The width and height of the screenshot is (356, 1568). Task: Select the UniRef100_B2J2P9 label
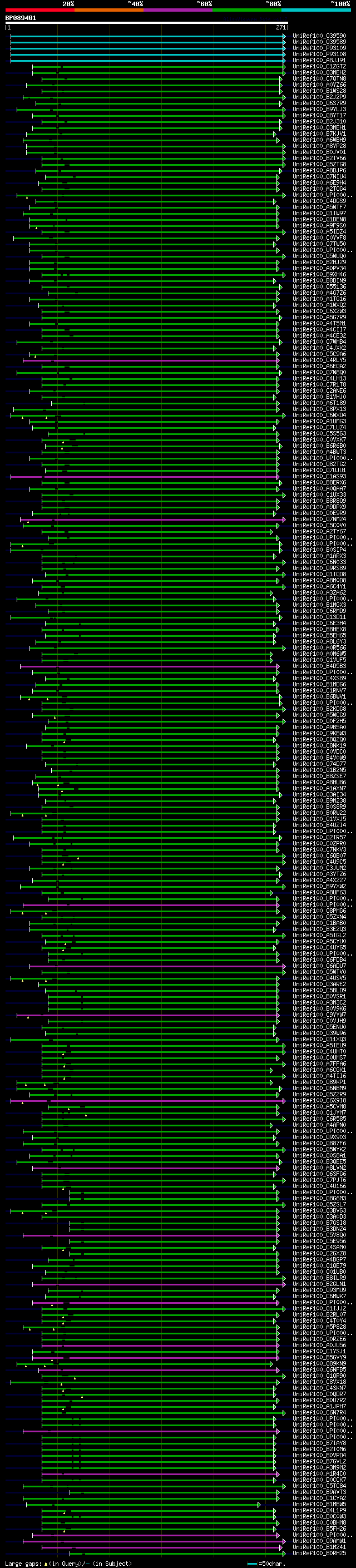[x=319, y=97]
